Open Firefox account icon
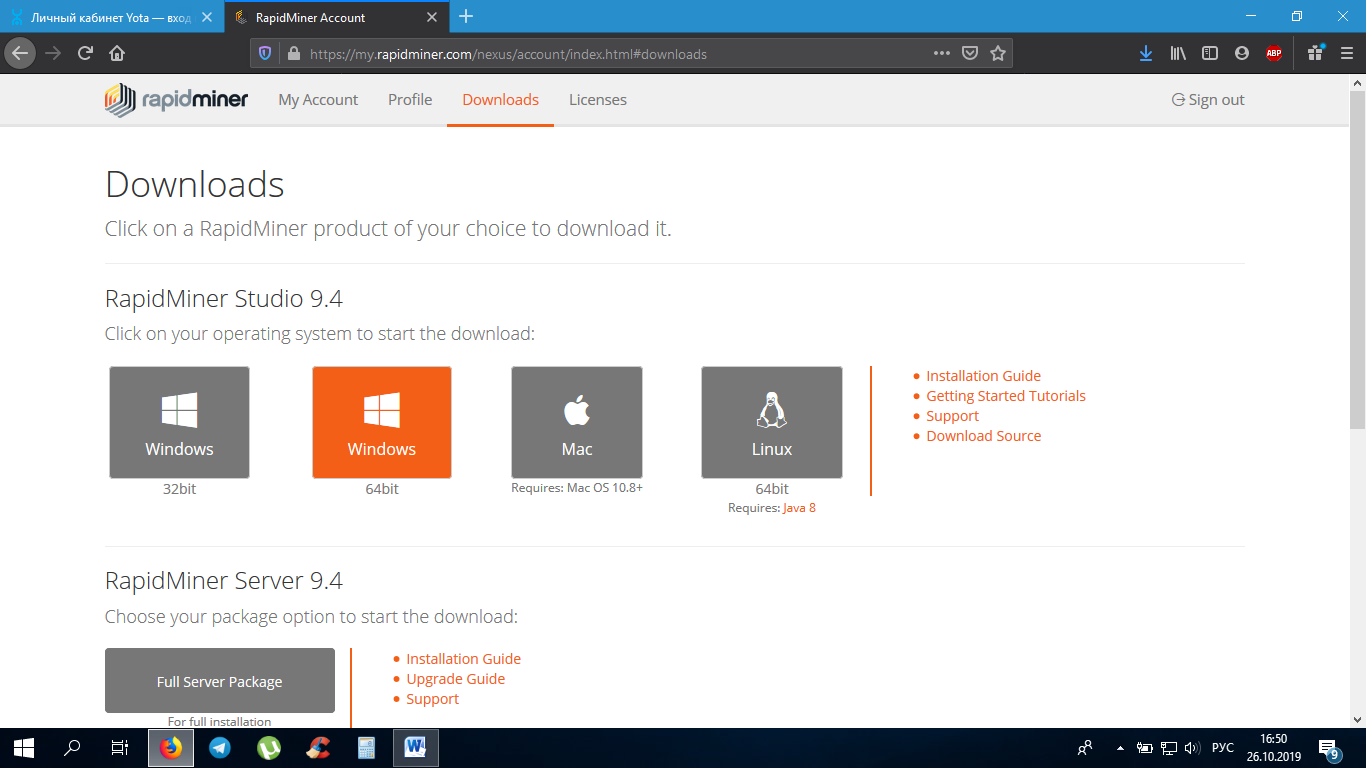Screen dimensions: 1366x768 [x=1242, y=54]
